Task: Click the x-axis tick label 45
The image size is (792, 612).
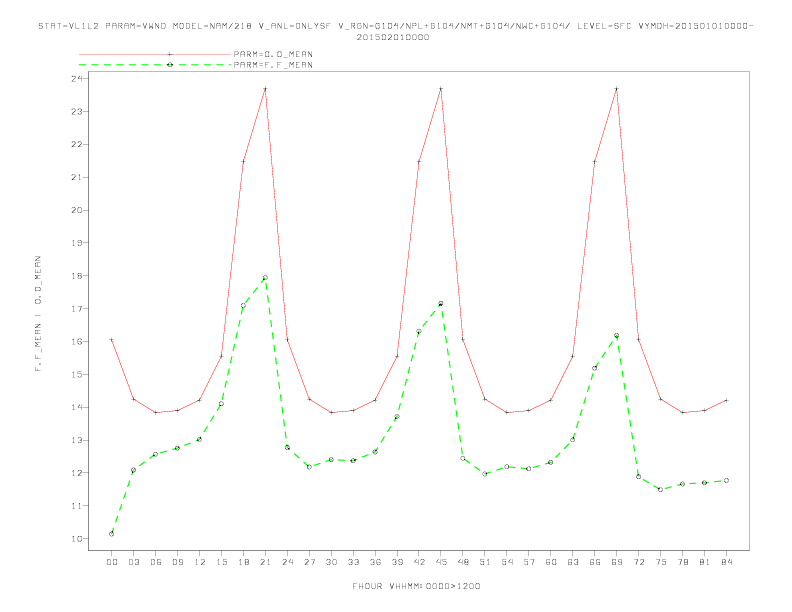Action: pyautogui.click(x=441, y=562)
